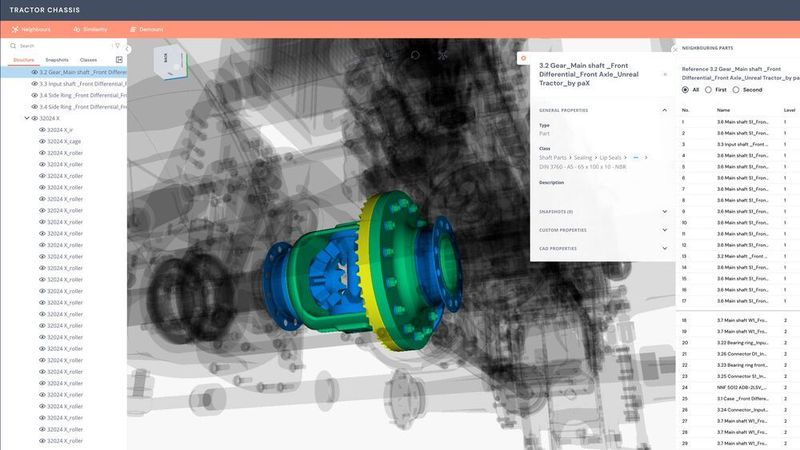The image size is (800, 450).
Task: Select row 1 '3.6 Main shaft S1_Fron'
Action: pos(738,122)
